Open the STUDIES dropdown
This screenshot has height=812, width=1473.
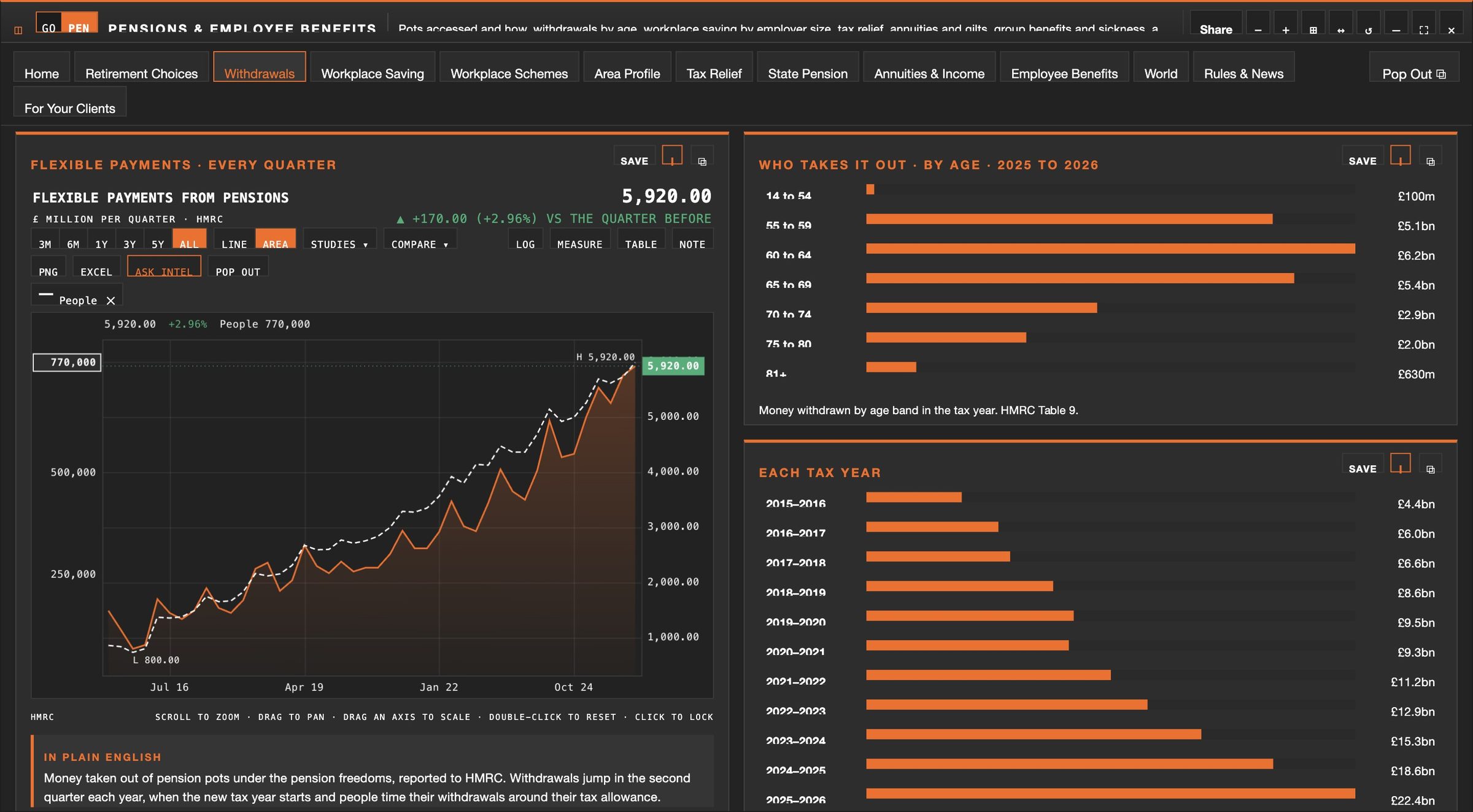(x=339, y=244)
